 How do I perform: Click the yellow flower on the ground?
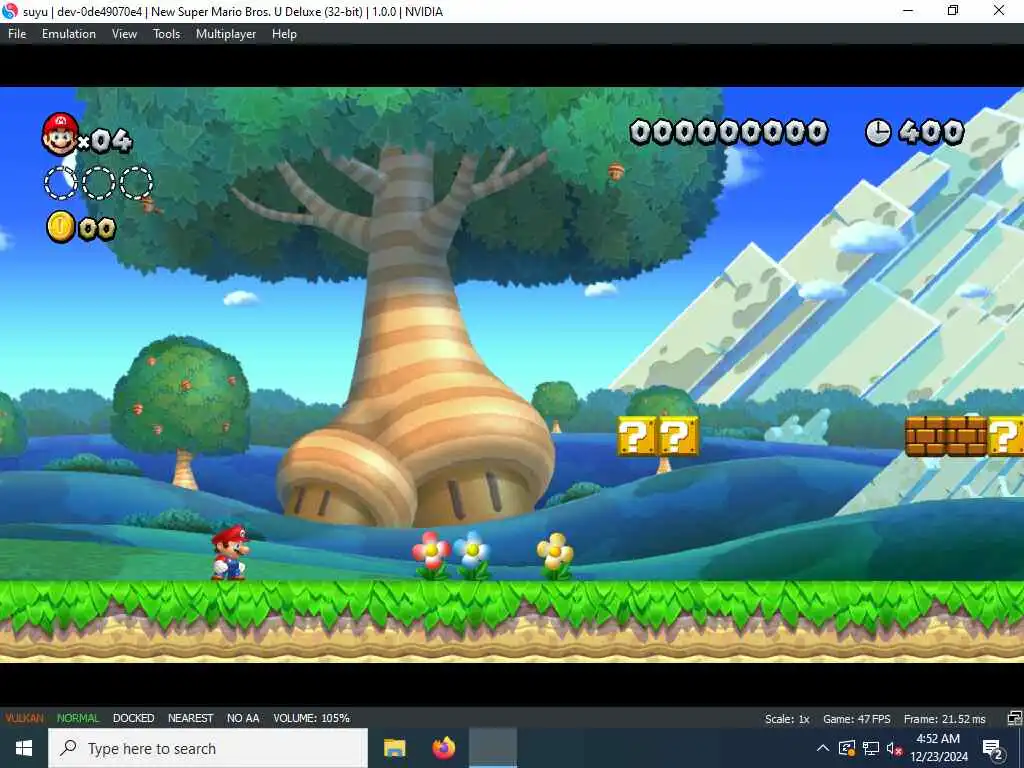tap(555, 556)
